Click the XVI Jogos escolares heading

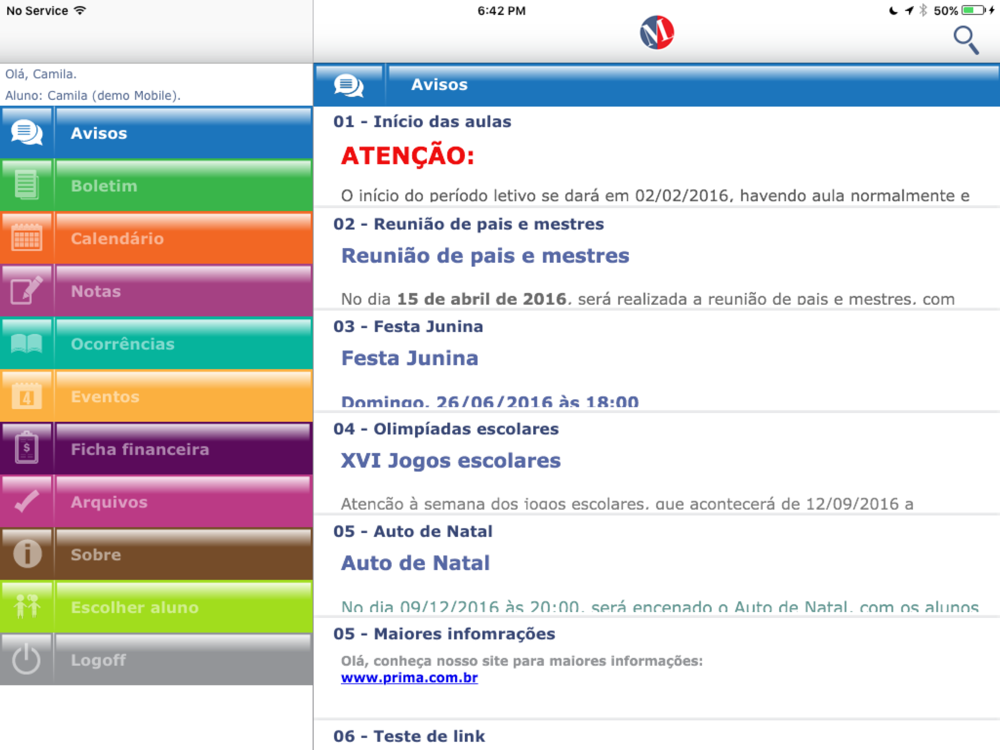[x=451, y=460]
